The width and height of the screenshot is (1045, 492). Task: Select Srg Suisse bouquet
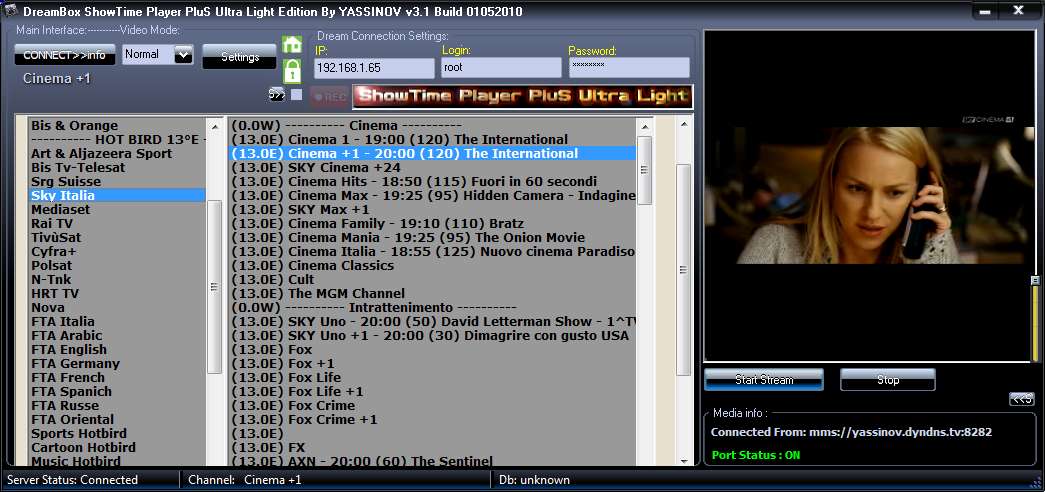(x=66, y=181)
